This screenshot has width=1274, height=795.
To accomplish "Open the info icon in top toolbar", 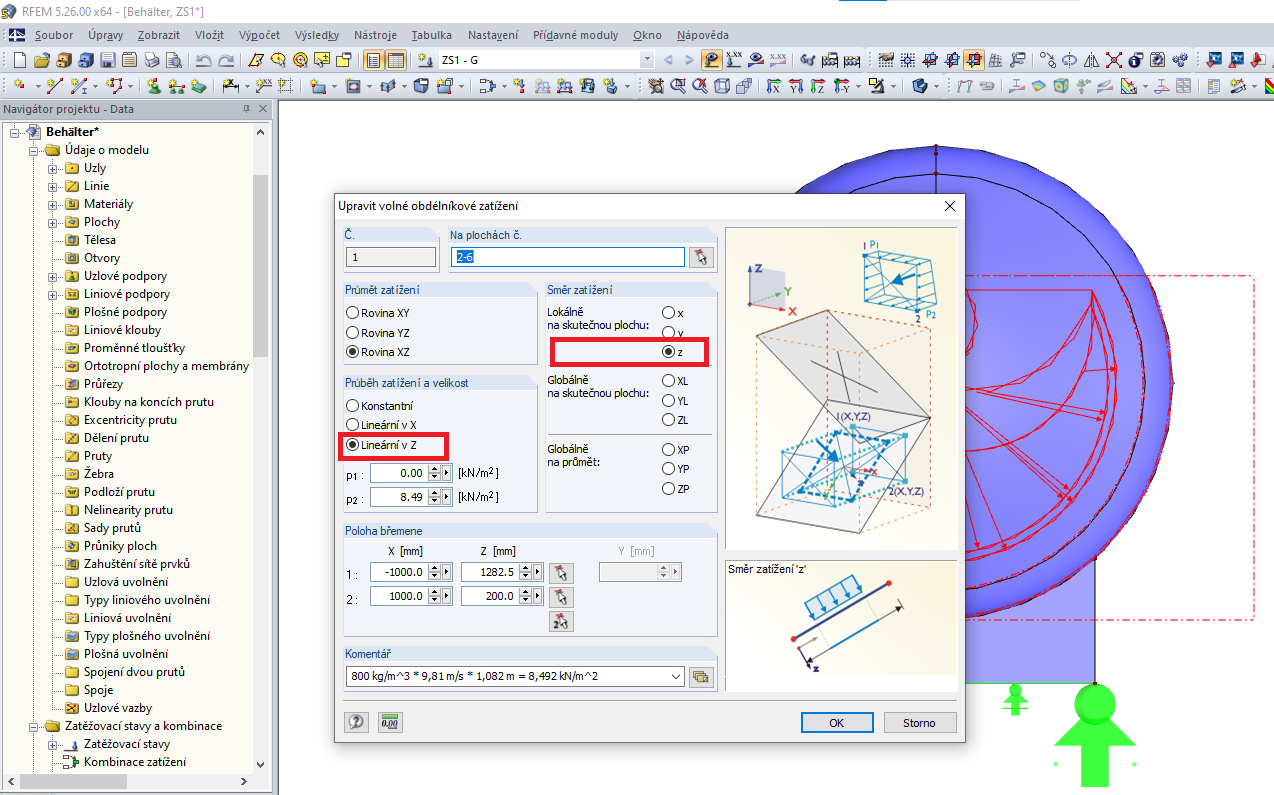I will pos(1135,60).
